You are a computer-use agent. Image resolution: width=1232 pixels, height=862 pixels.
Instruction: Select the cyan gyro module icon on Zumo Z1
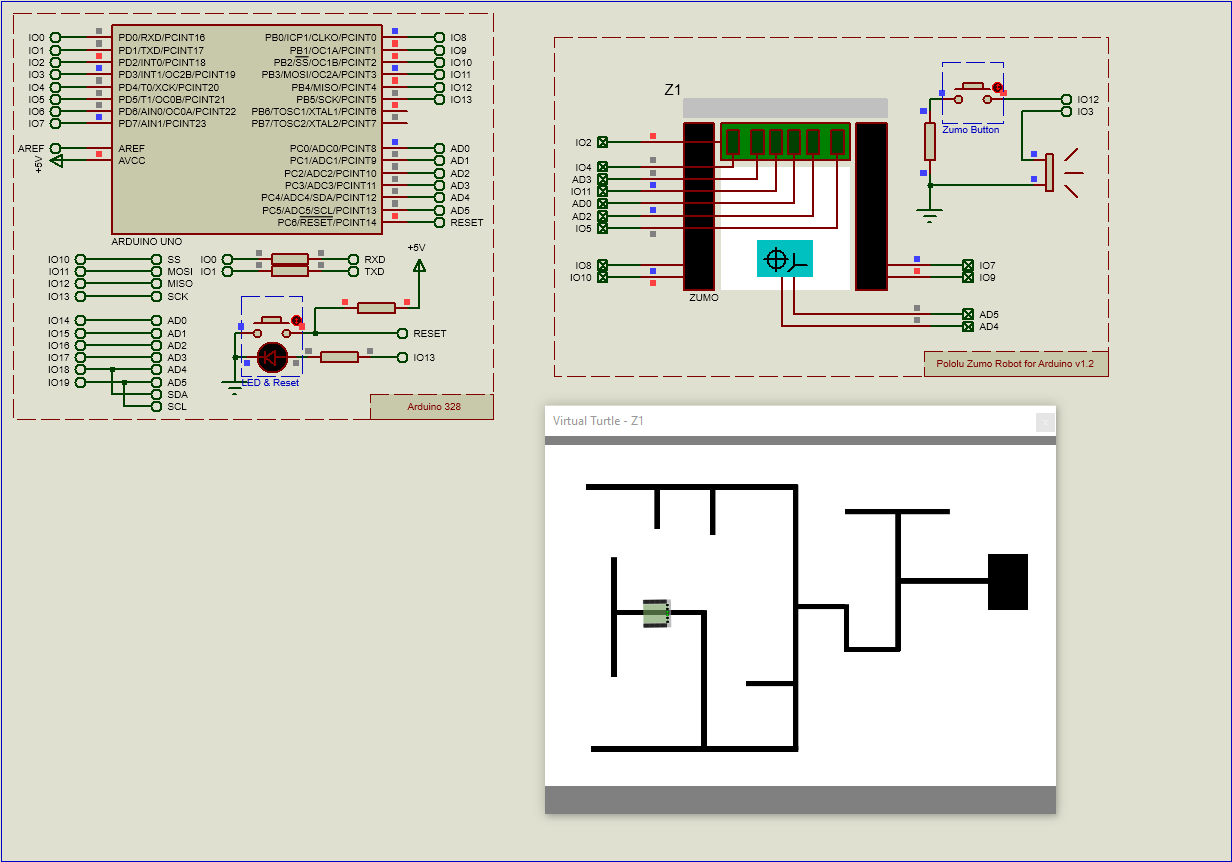784,259
